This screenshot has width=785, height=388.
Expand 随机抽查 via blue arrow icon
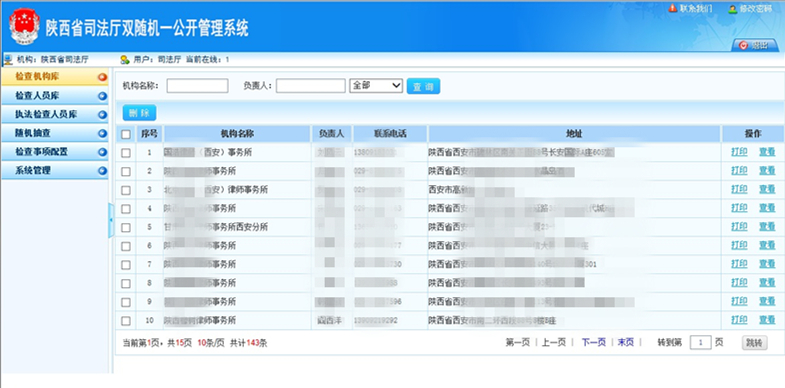coord(103,134)
